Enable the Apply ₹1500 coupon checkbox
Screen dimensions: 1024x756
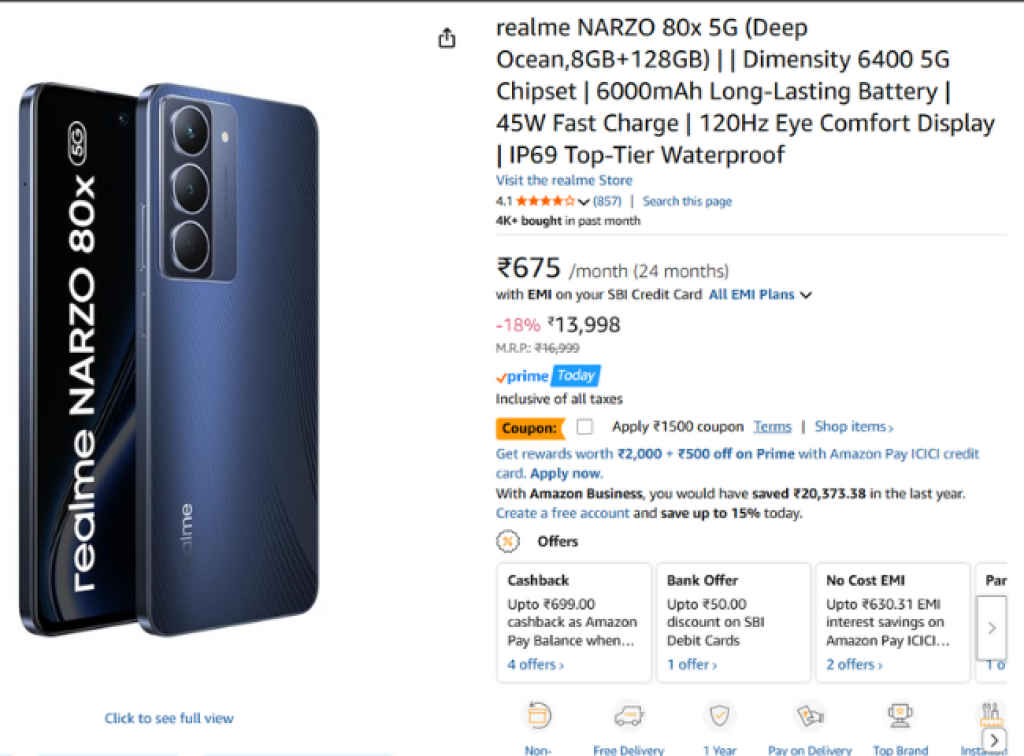click(x=584, y=426)
